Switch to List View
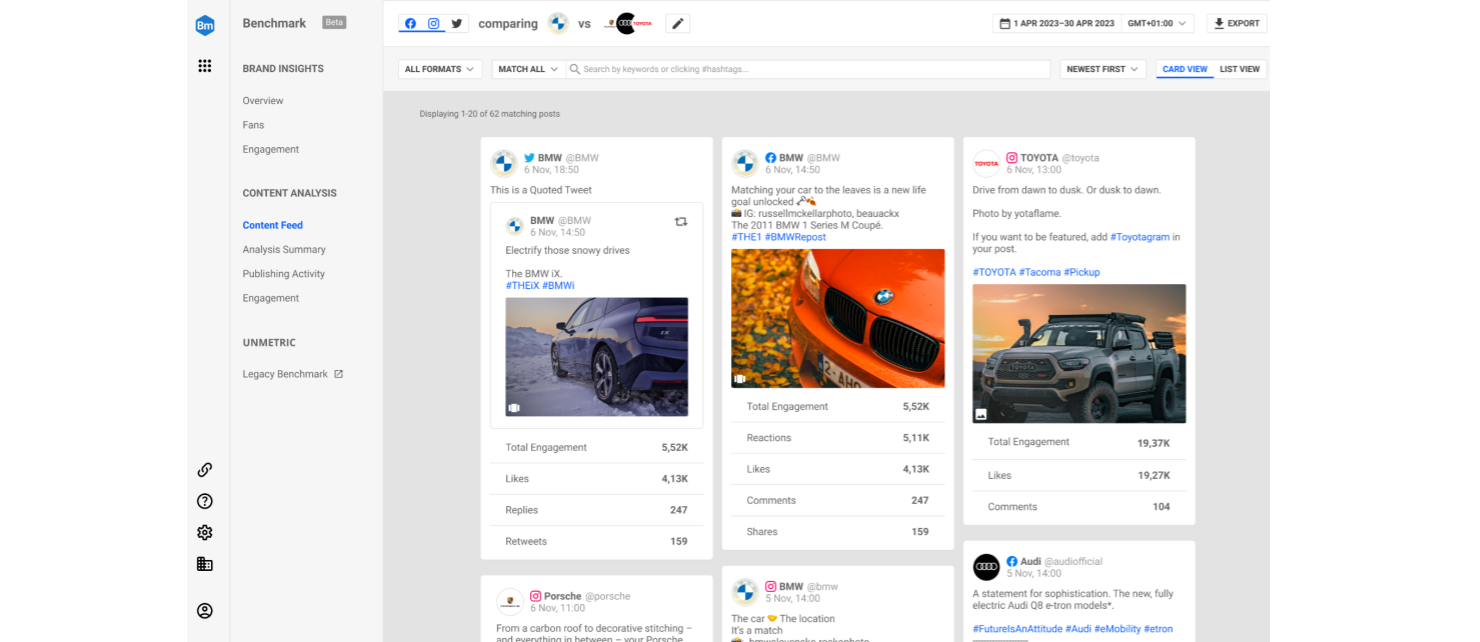The width and height of the screenshot is (1480, 642). [1240, 69]
